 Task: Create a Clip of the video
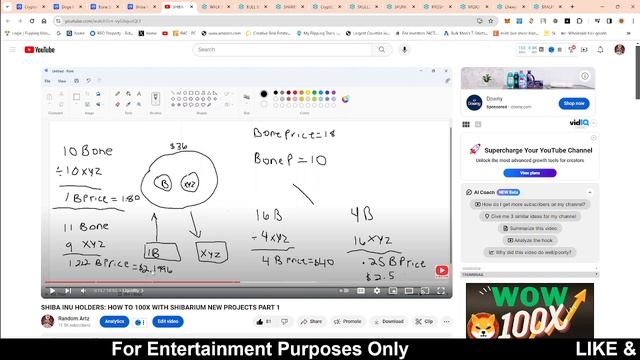(x=424, y=322)
